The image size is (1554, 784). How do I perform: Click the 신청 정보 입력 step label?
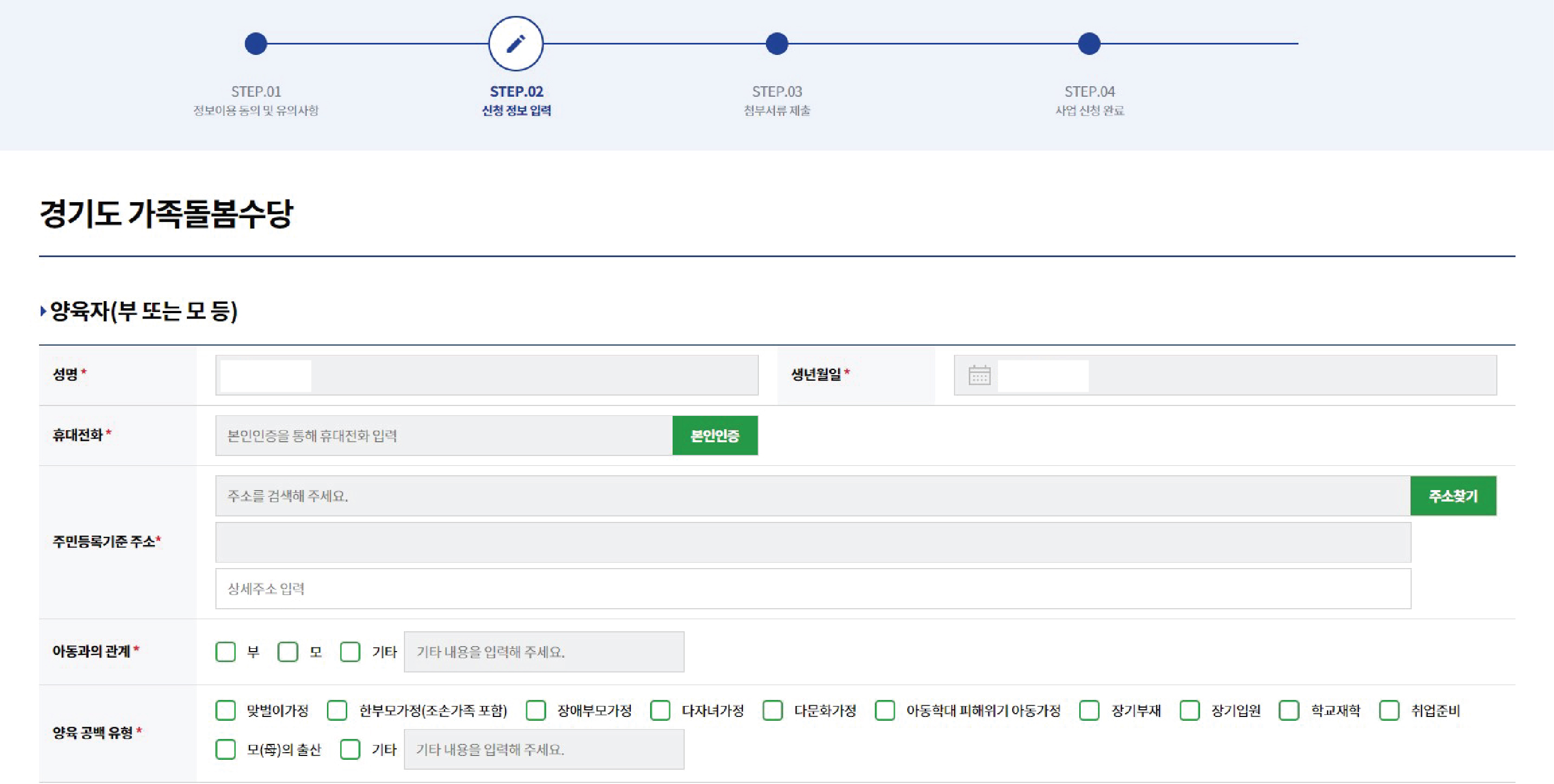(516, 110)
